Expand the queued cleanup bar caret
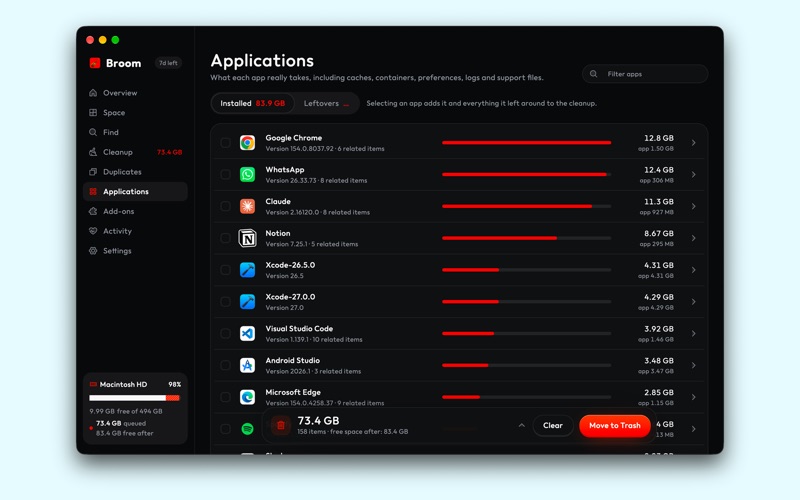This screenshot has height=500, width=800. pos(521,425)
